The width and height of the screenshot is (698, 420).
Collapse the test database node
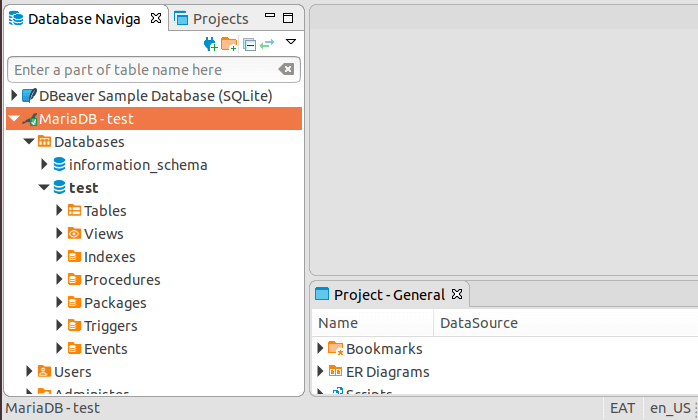[x=44, y=188]
